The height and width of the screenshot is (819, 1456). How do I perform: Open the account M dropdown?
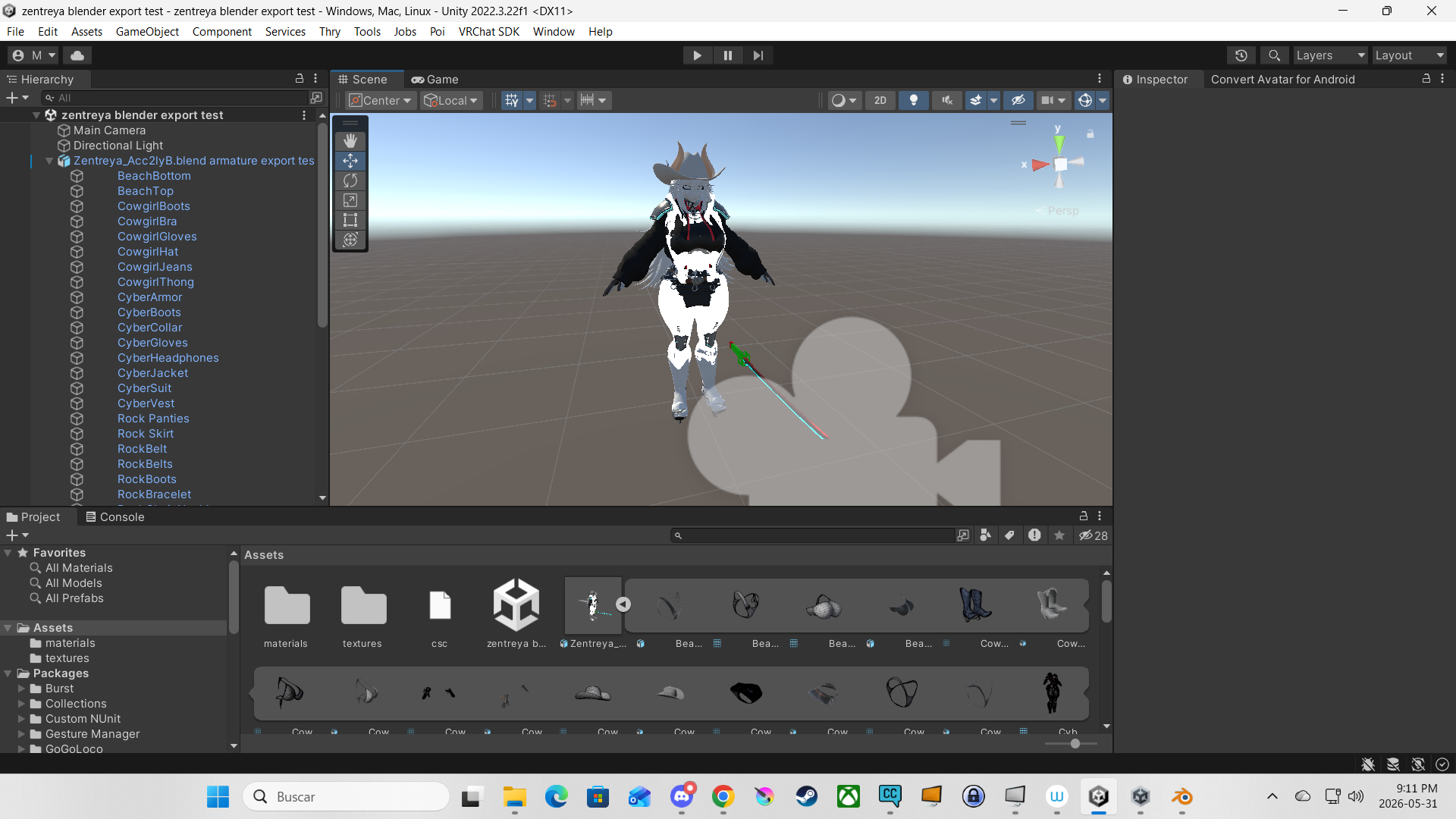coord(33,55)
